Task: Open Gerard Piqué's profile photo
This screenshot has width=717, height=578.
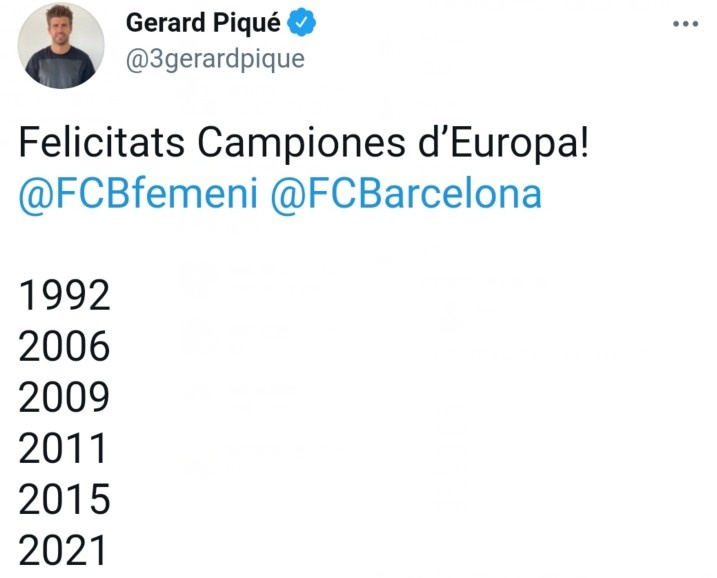Action: point(61,45)
